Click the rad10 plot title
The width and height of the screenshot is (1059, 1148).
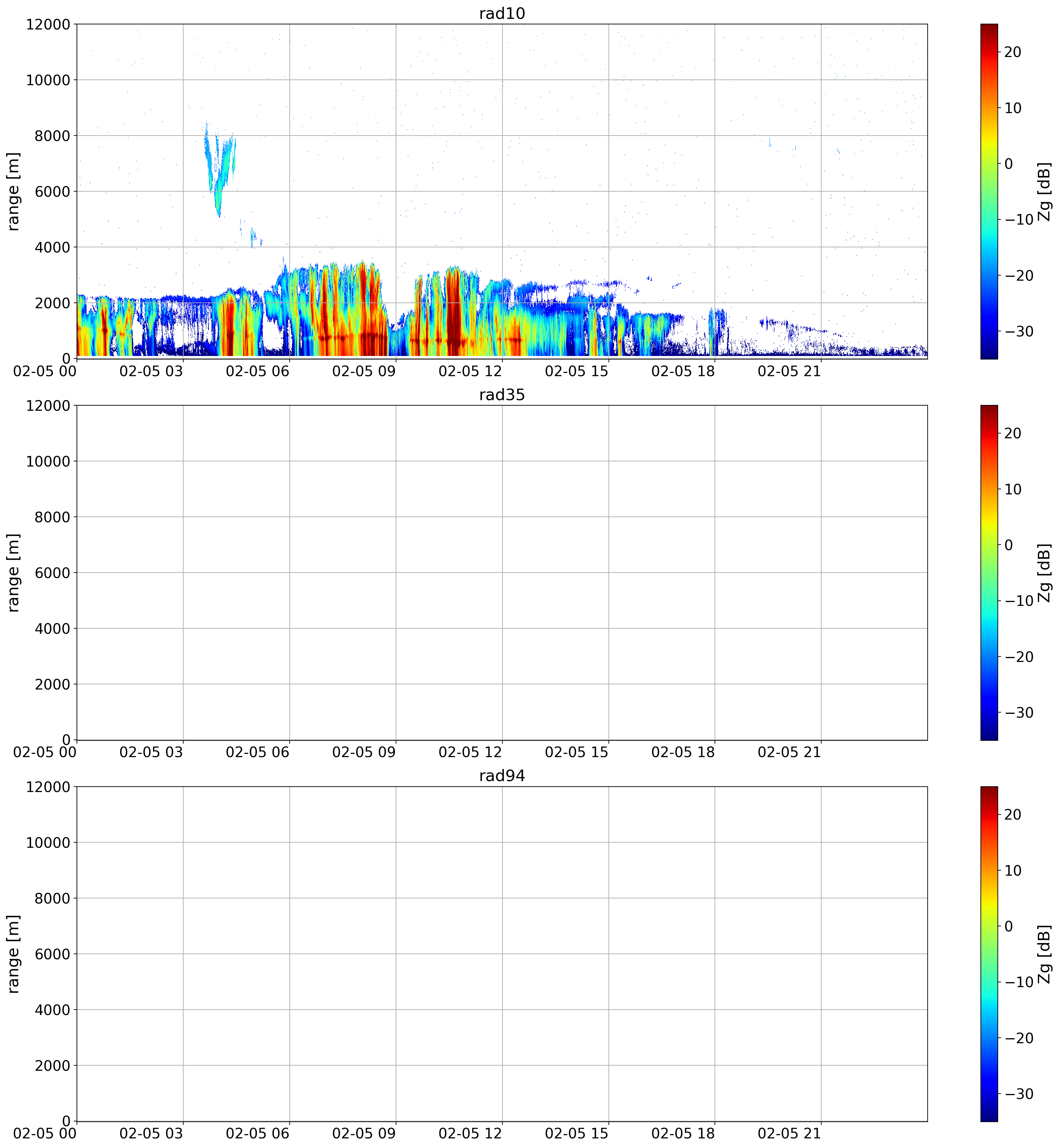(502, 14)
